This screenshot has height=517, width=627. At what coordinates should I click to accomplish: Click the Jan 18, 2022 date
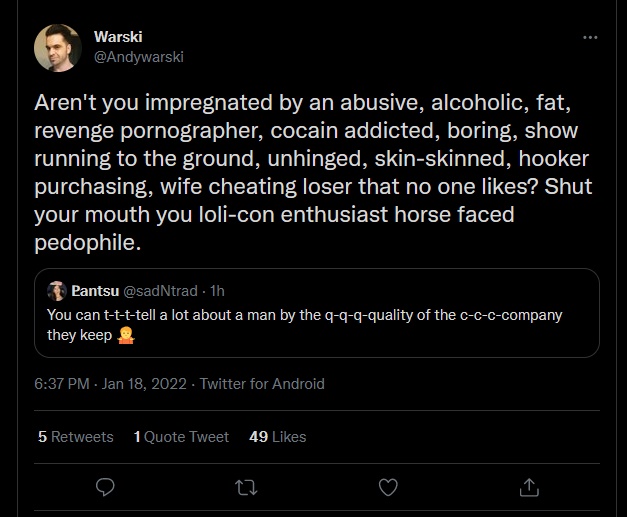tap(144, 384)
